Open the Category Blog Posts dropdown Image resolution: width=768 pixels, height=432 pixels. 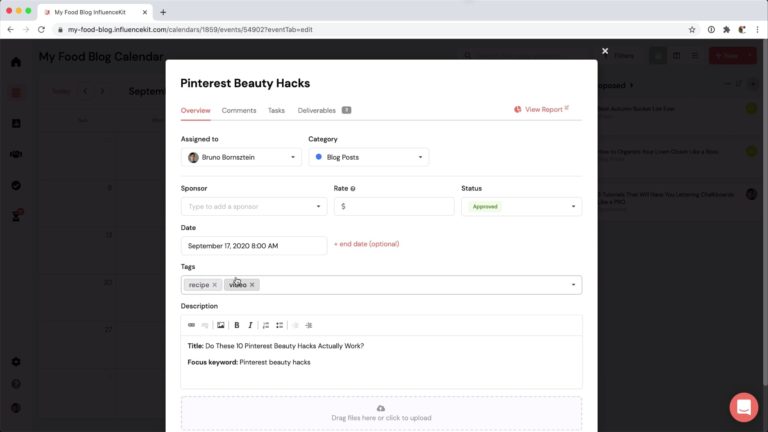tap(368, 157)
